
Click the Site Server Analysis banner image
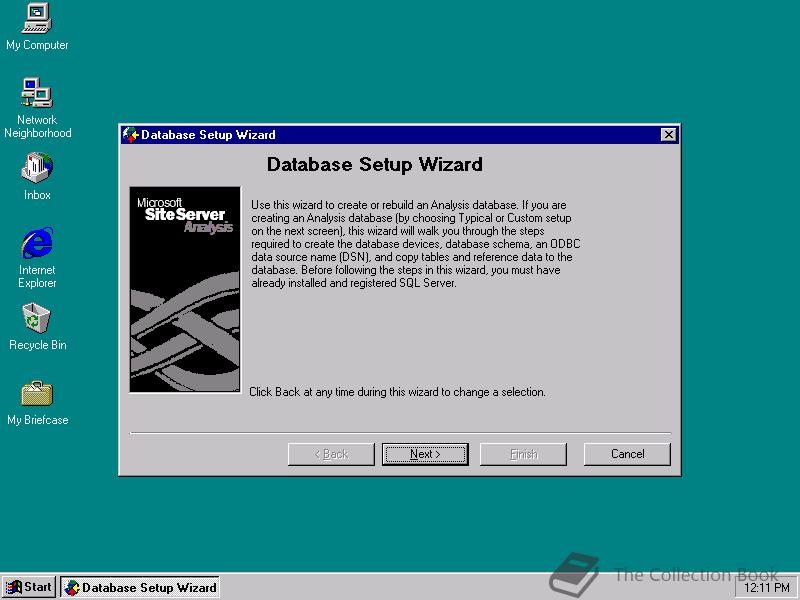pyautogui.click(x=185, y=289)
